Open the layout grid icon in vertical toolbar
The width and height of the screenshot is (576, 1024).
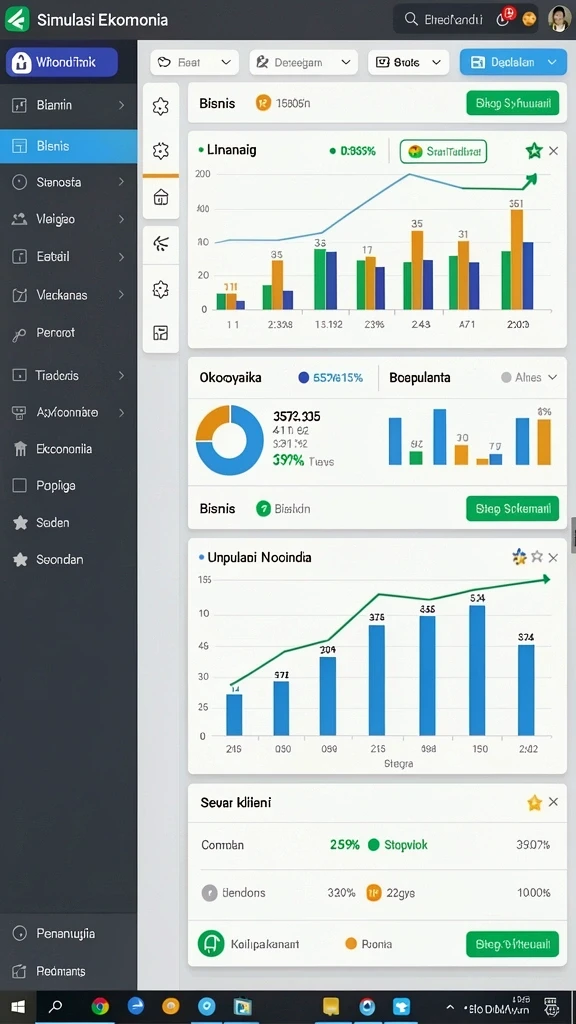161,333
